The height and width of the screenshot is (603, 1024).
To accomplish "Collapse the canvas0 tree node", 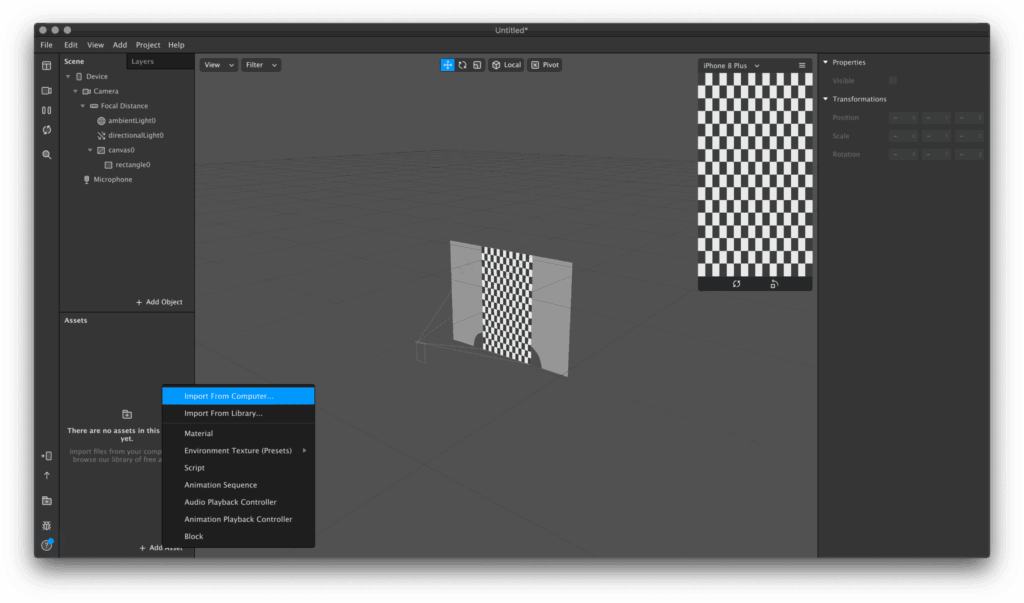I will click(x=90, y=150).
